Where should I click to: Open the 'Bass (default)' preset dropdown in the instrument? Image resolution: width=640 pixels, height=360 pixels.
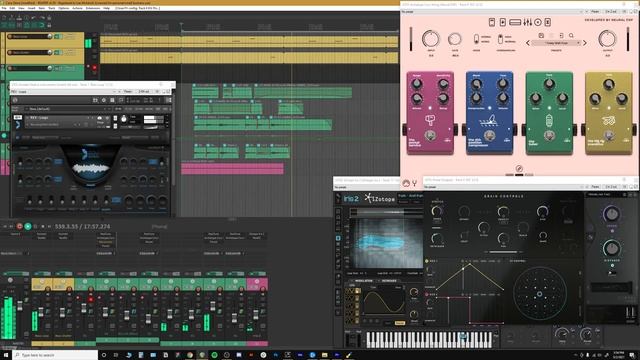click(68, 109)
